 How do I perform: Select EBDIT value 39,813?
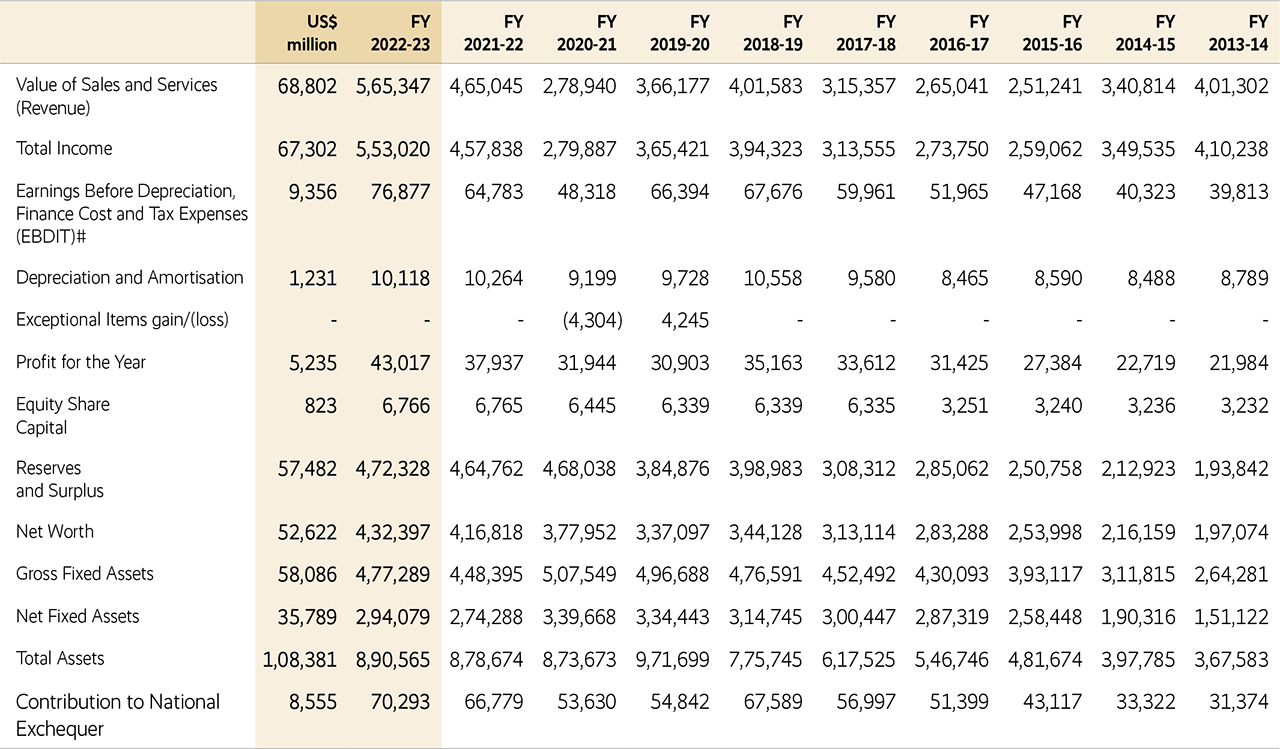pyautogui.click(x=1239, y=192)
